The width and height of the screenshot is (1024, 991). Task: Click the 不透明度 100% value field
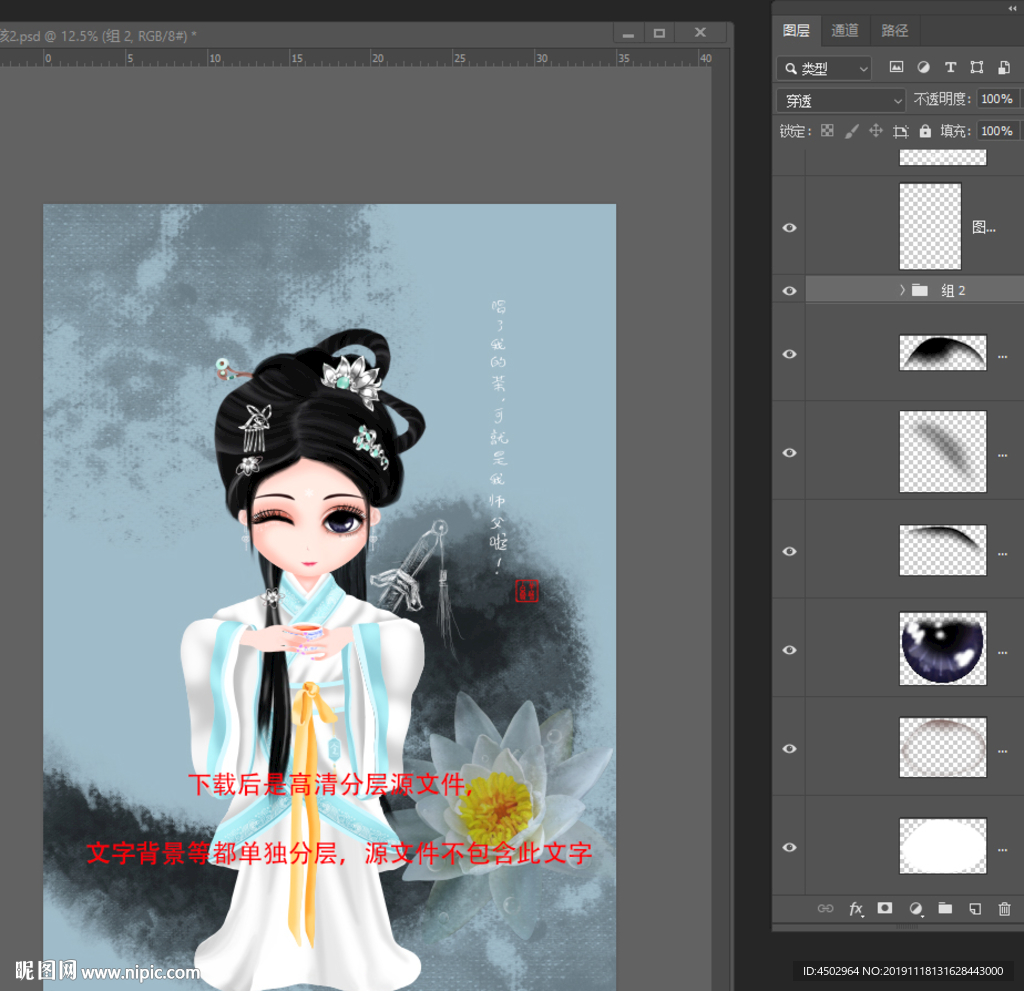(x=997, y=99)
